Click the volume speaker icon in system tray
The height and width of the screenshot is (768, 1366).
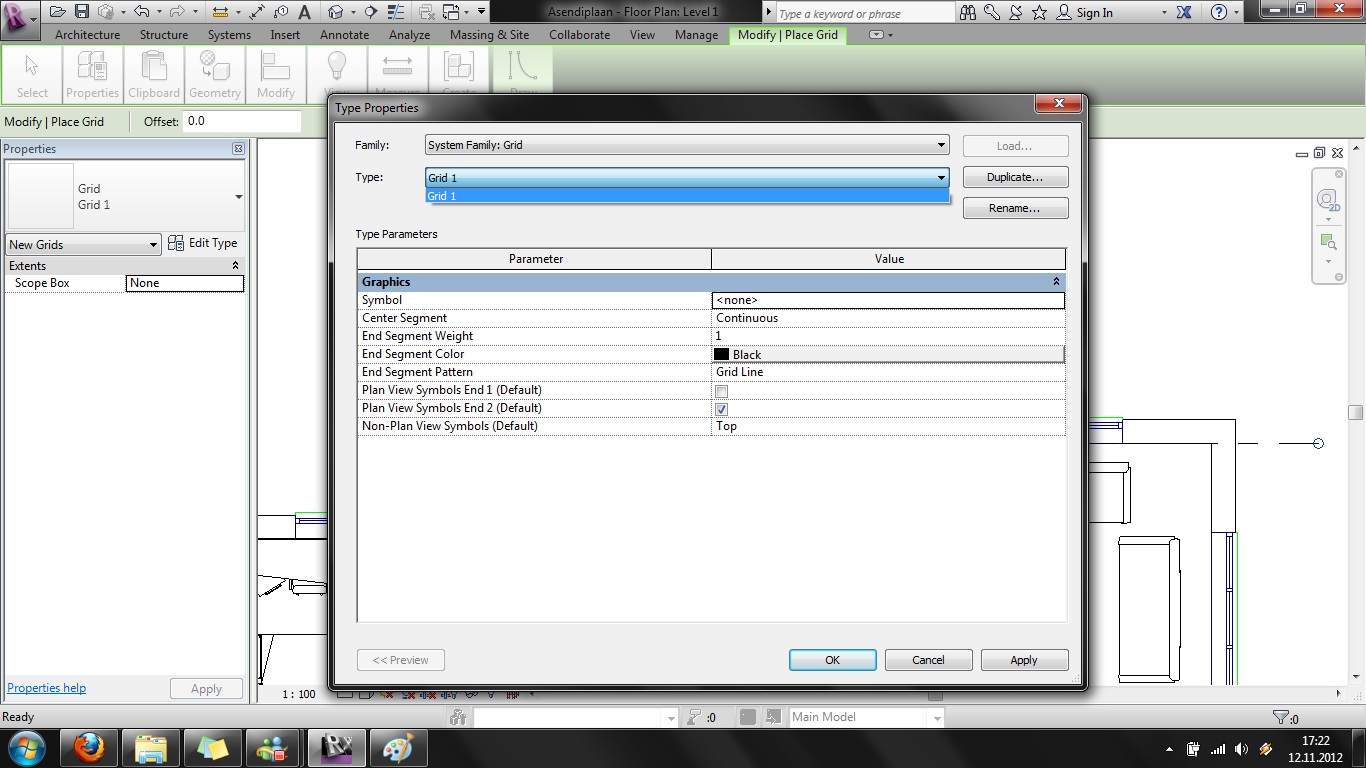pos(1242,748)
